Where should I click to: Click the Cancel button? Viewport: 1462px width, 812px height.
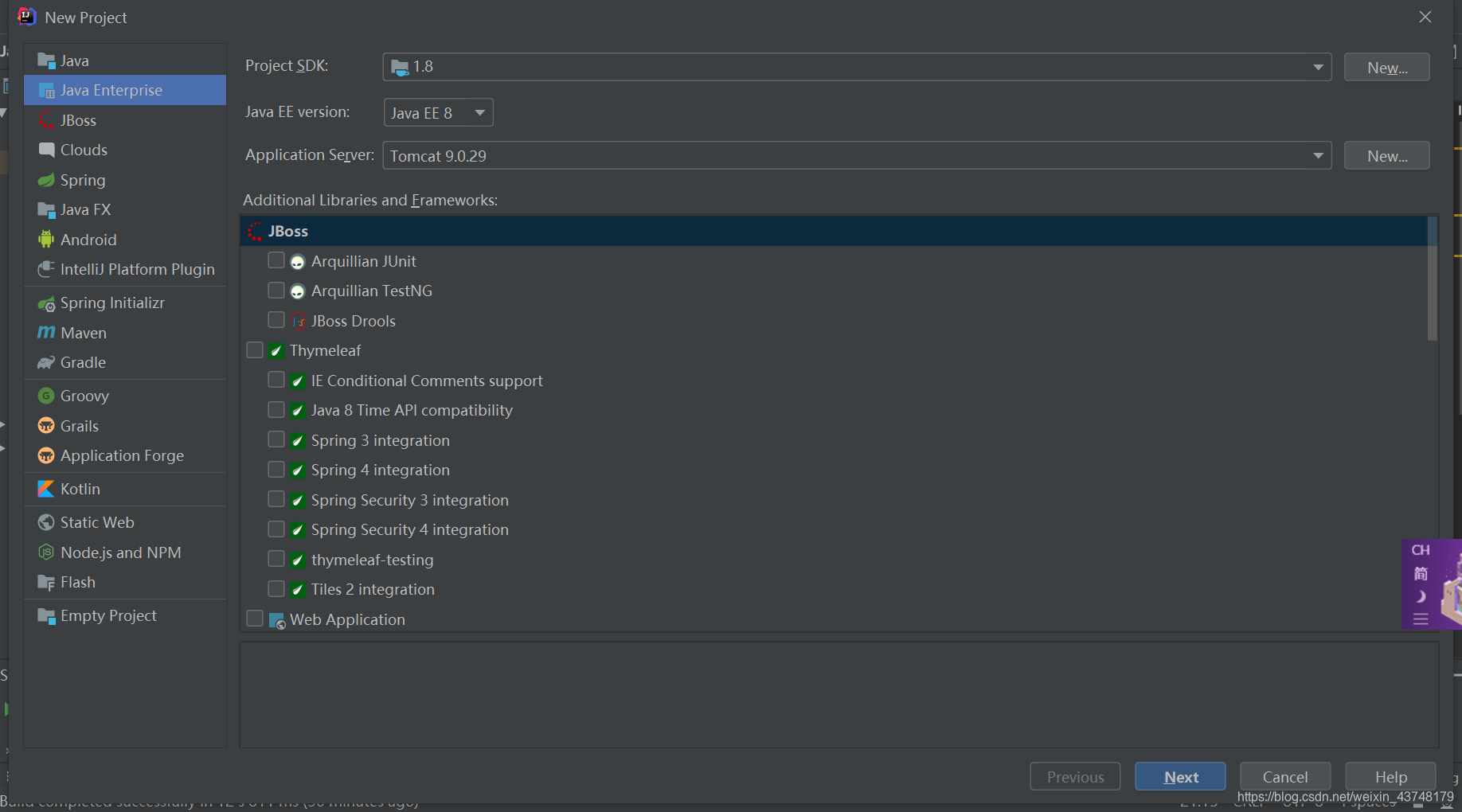click(1285, 777)
